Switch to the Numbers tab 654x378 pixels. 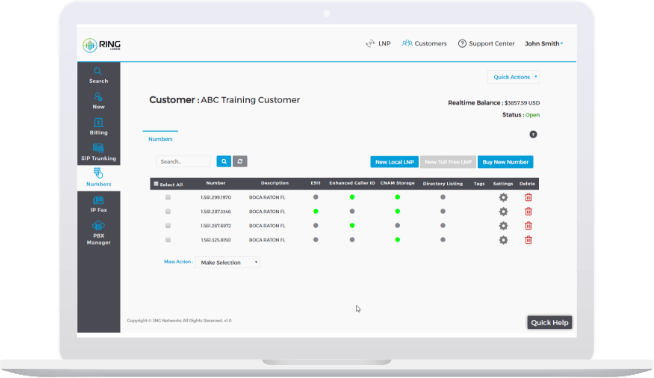click(160, 139)
